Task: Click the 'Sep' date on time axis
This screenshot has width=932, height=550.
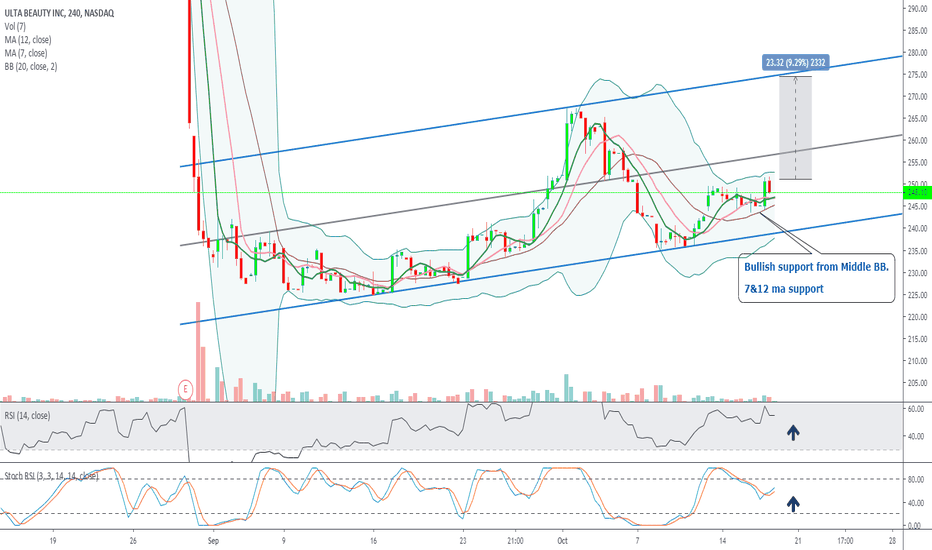Action: coord(213,540)
